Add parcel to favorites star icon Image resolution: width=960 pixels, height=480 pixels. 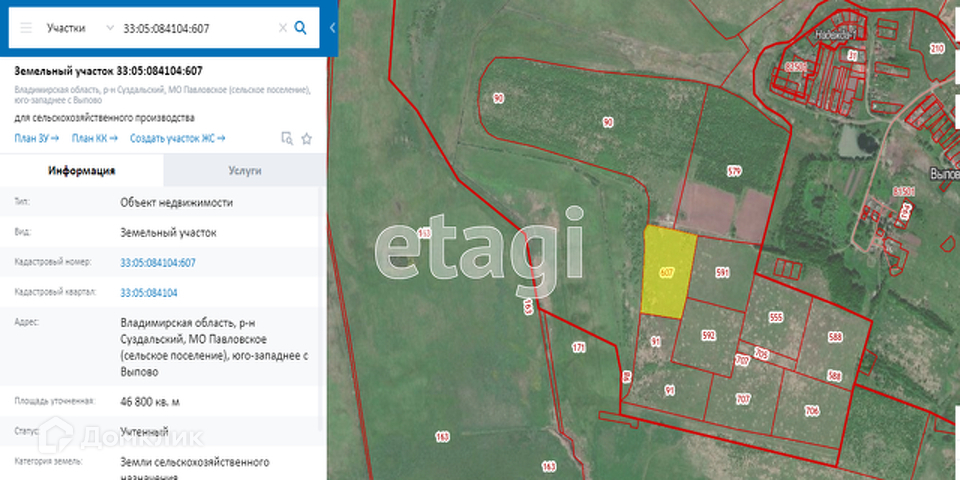click(307, 139)
